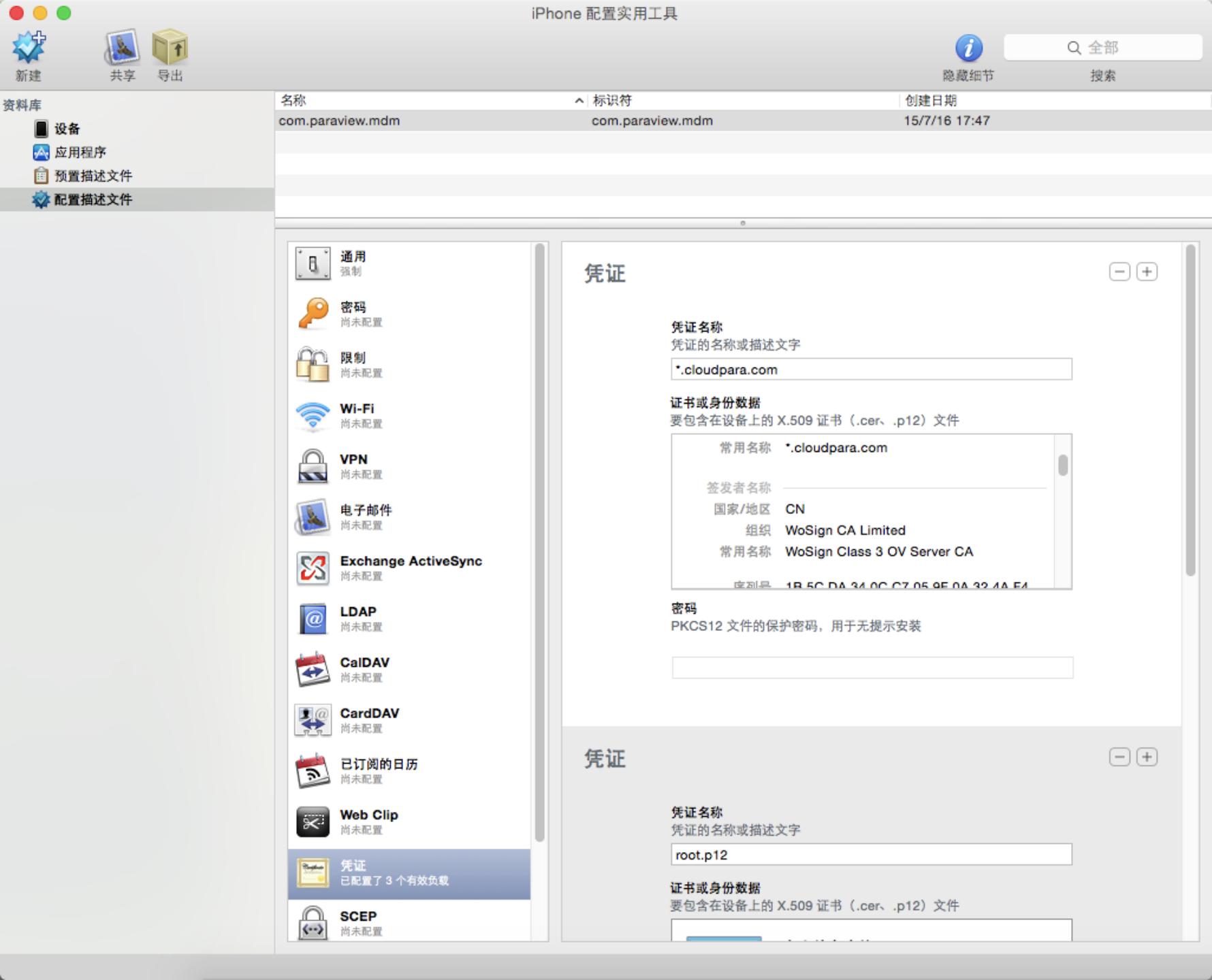
Task: Click the Share (共享) toolbar icon
Action: [123, 48]
